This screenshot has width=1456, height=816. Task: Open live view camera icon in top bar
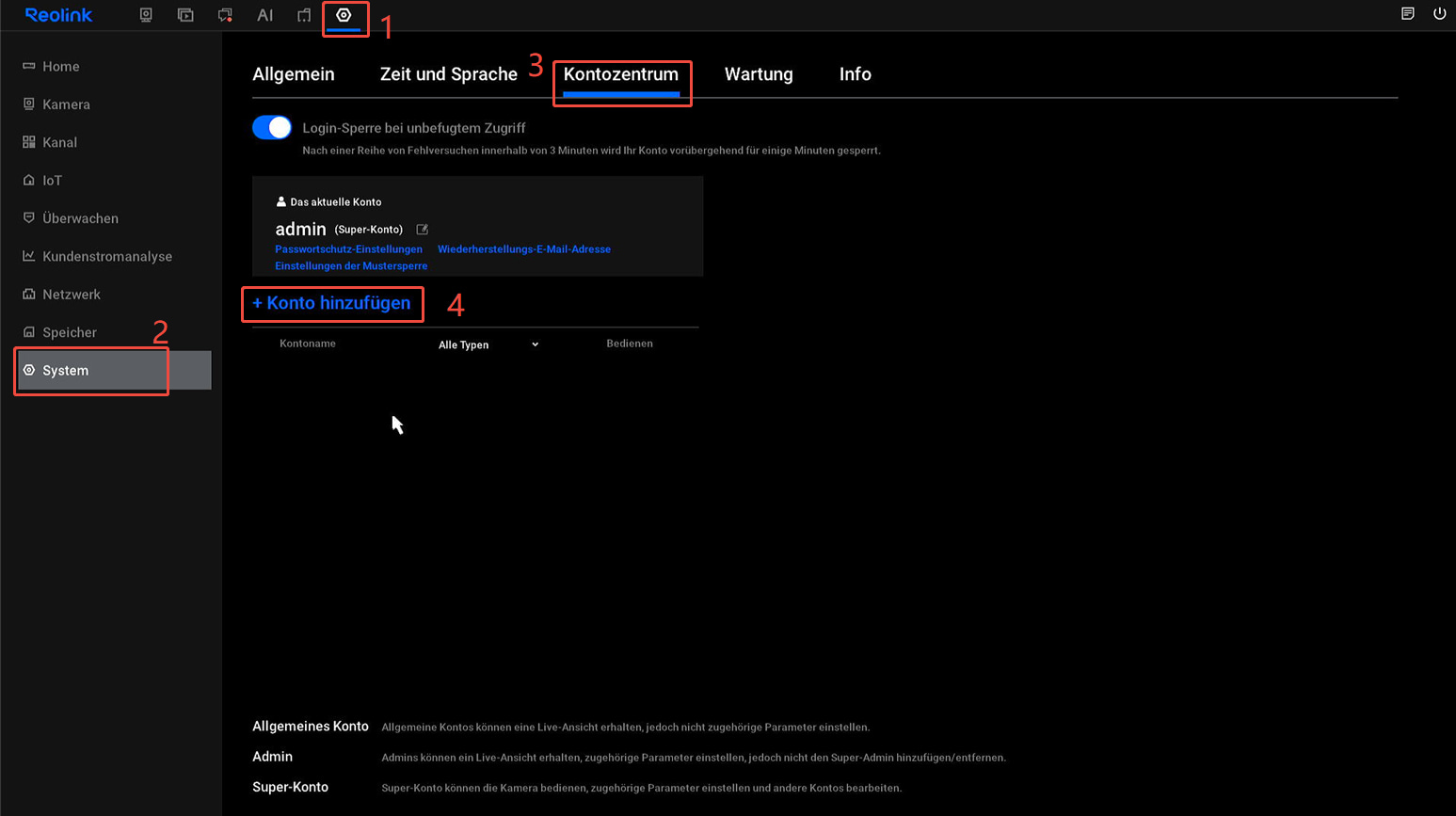click(x=146, y=15)
